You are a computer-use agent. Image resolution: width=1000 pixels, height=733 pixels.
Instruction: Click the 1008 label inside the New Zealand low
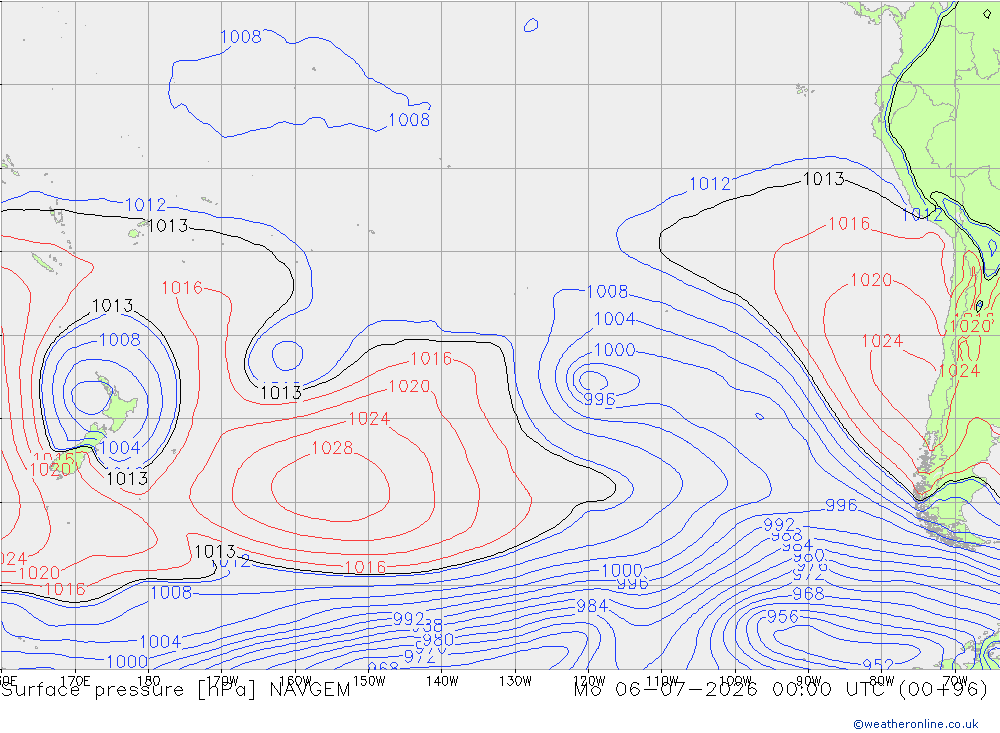120,339
